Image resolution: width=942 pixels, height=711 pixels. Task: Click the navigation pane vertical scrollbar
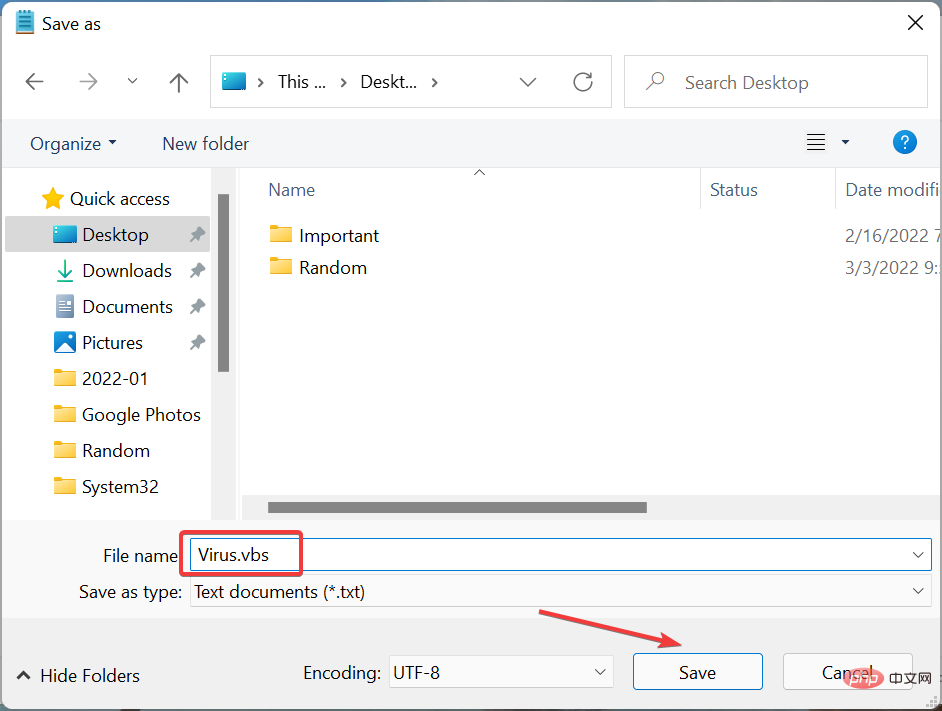click(223, 283)
